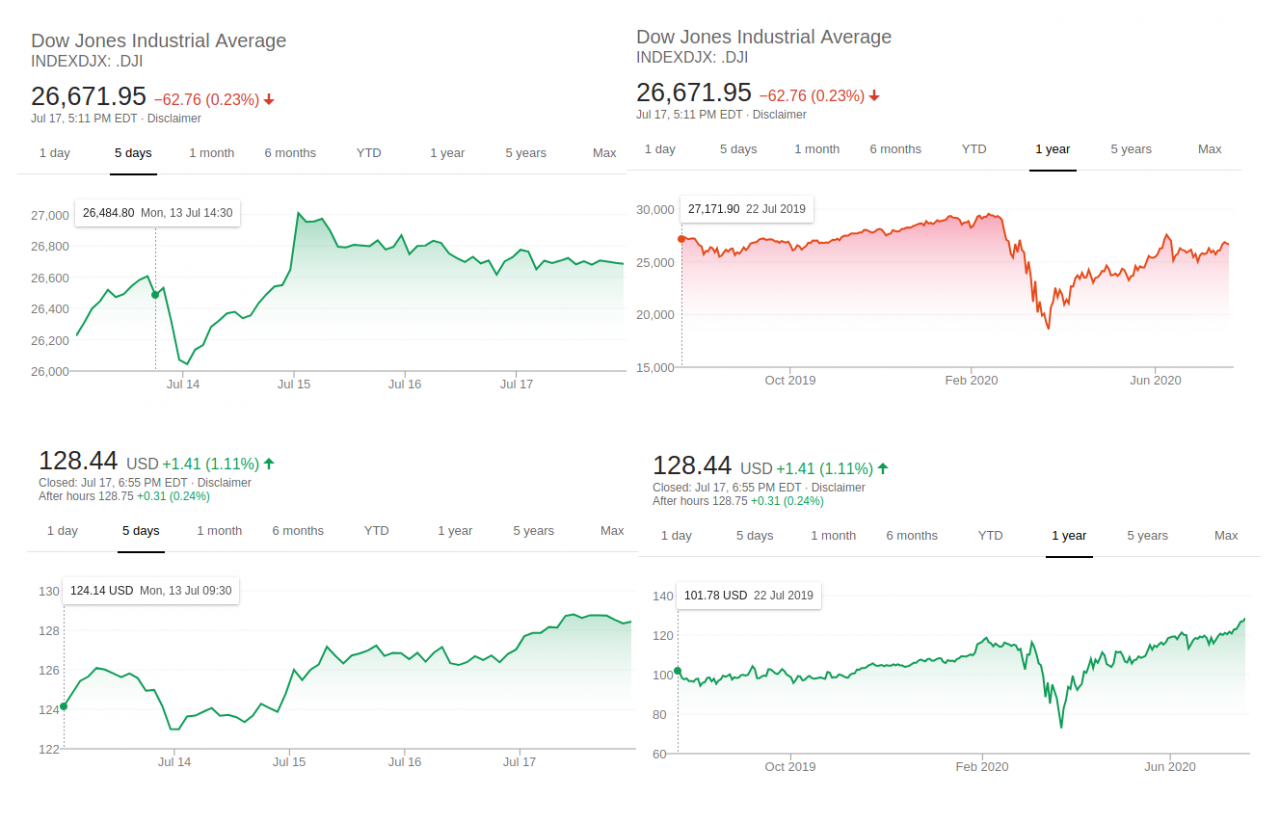Screen dimensions: 1280x823
Task: Click the '27,171.90 22 Jul 2019' tooltip
Action: click(x=747, y=209)
